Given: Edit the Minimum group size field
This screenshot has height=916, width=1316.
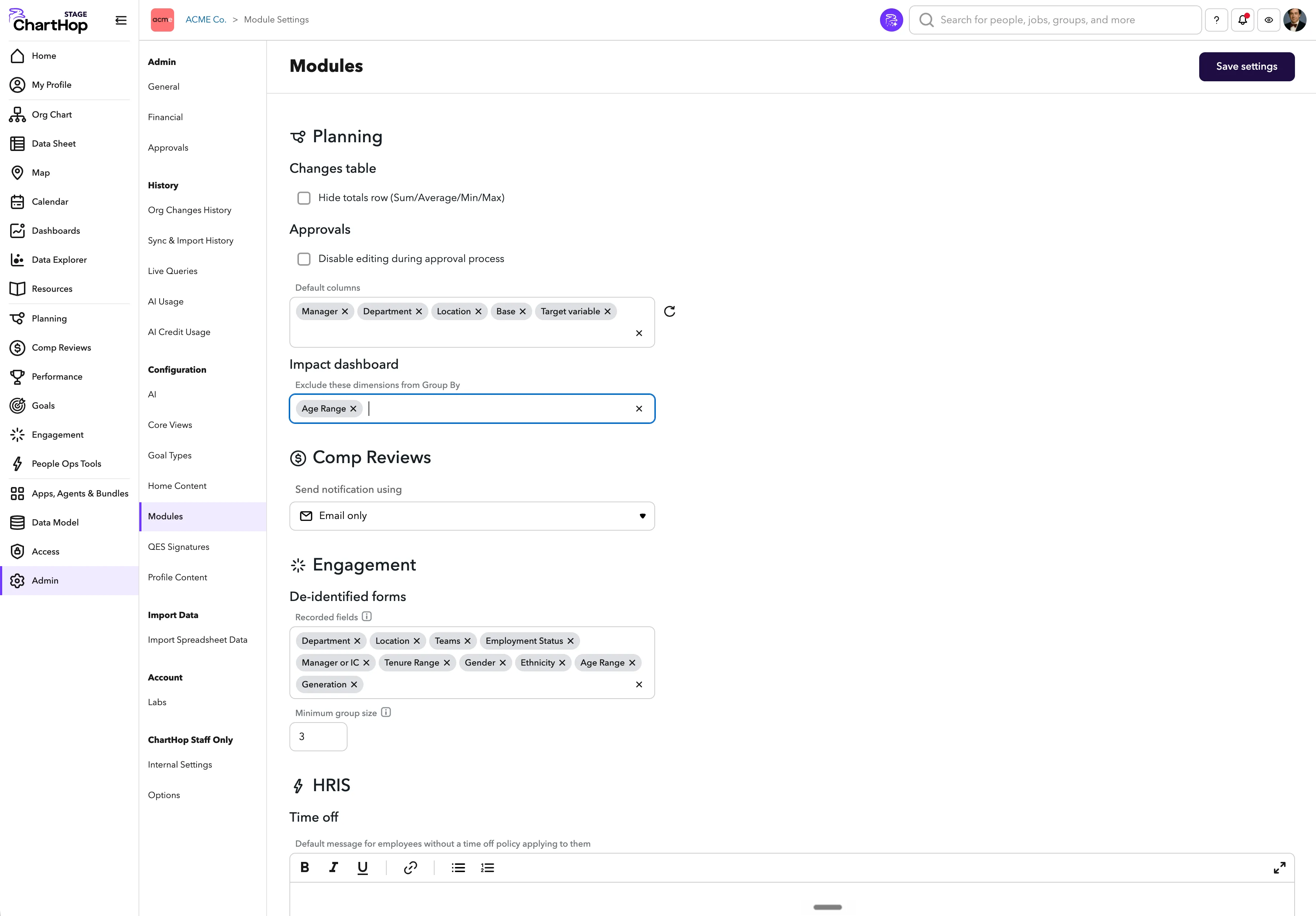Looking at the screenshot, I should coord(319,737).
